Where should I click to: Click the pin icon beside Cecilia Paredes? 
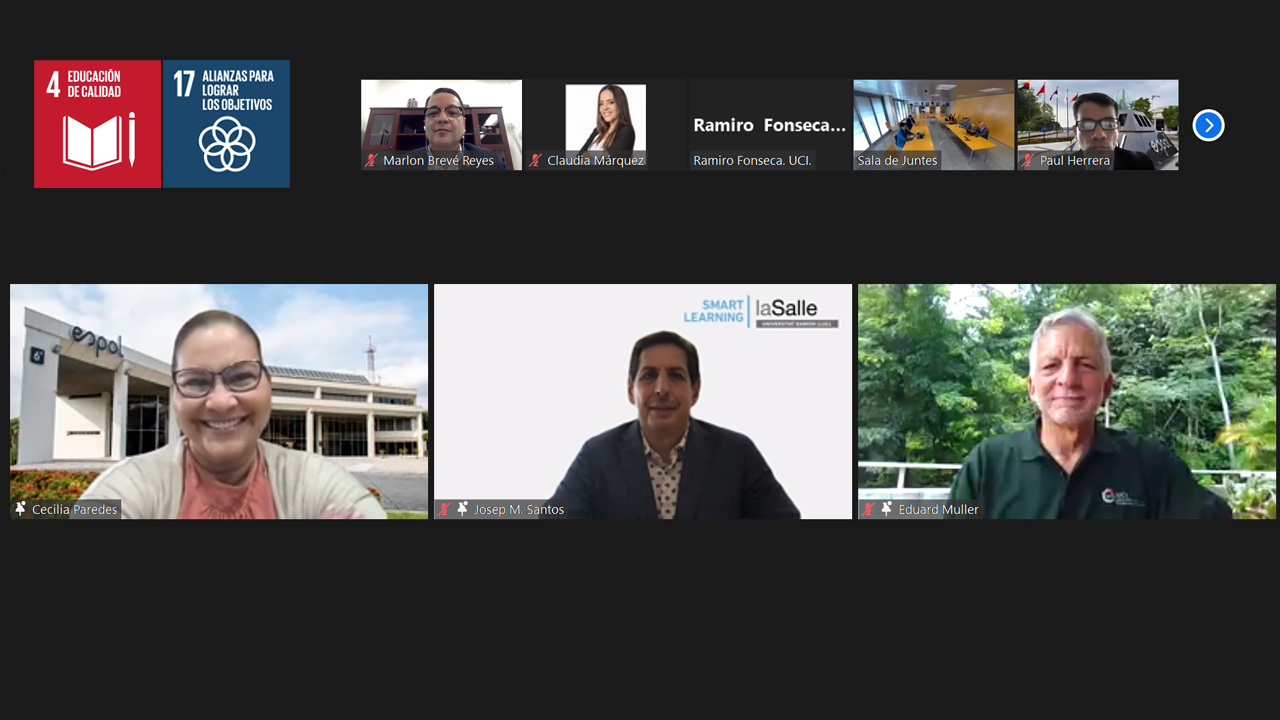[20, 509]
